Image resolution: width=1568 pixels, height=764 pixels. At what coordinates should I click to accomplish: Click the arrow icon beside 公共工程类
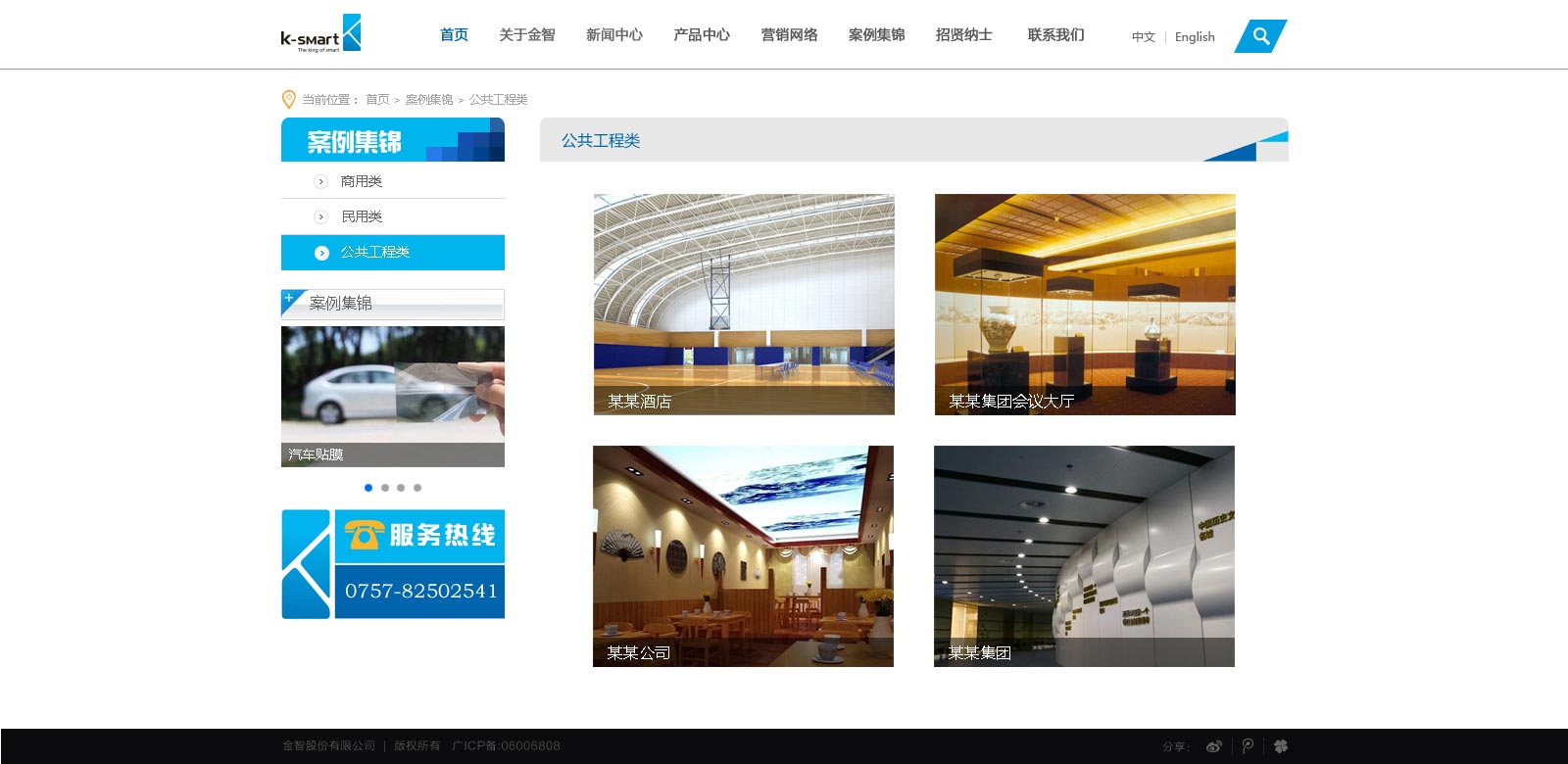[320, 253]
